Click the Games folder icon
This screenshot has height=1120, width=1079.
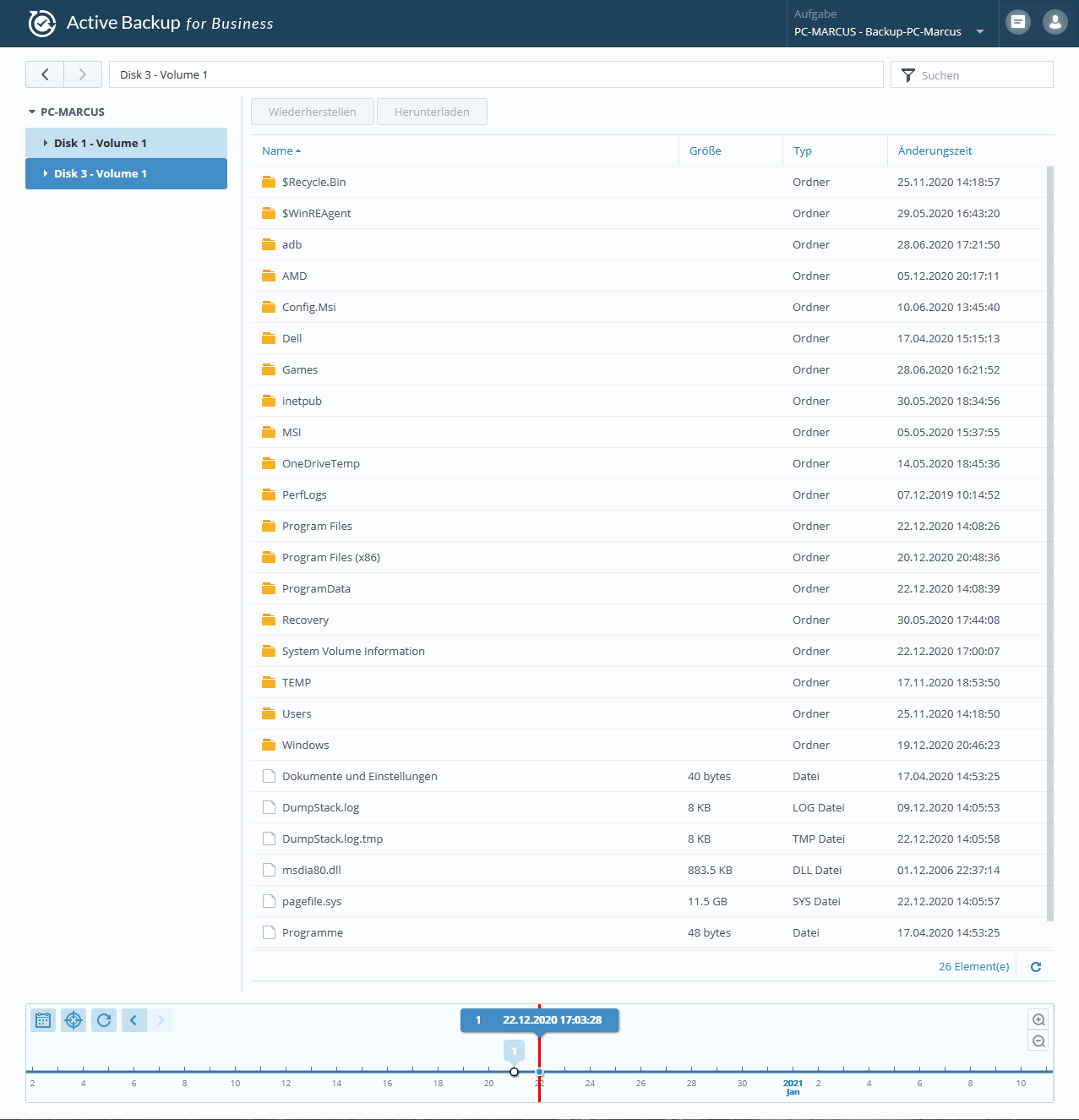pyautogui.click(x=269, y=369)
